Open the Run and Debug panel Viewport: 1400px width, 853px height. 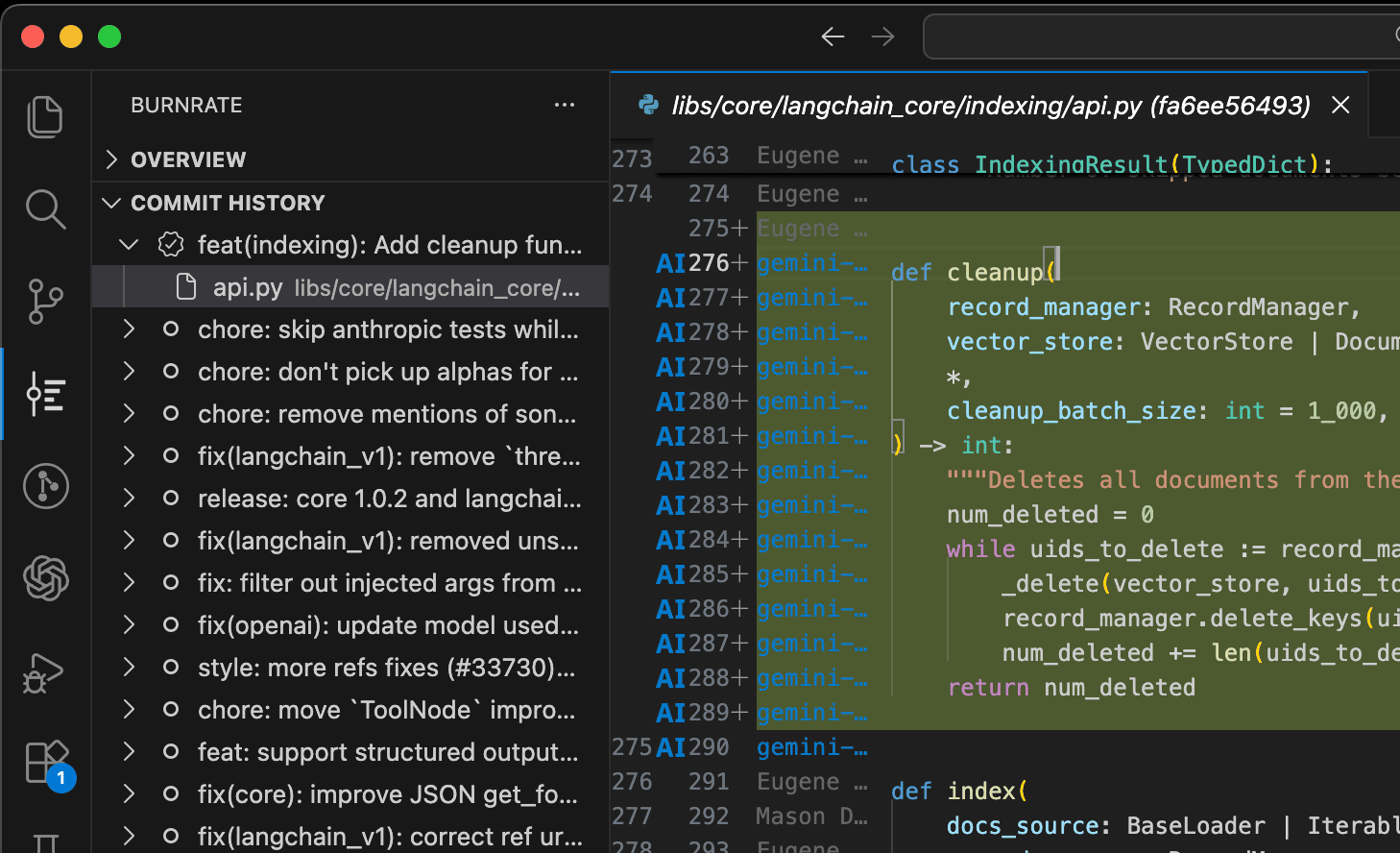pos(45,672)
